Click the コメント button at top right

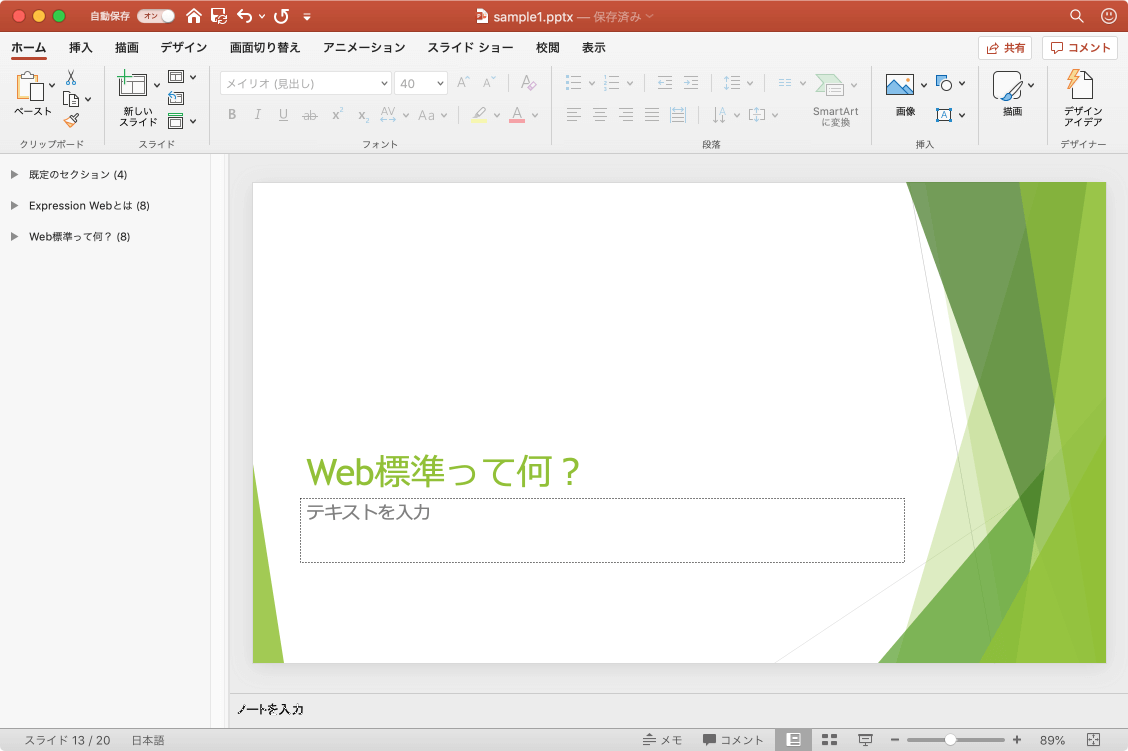[x=1080, y=47]
